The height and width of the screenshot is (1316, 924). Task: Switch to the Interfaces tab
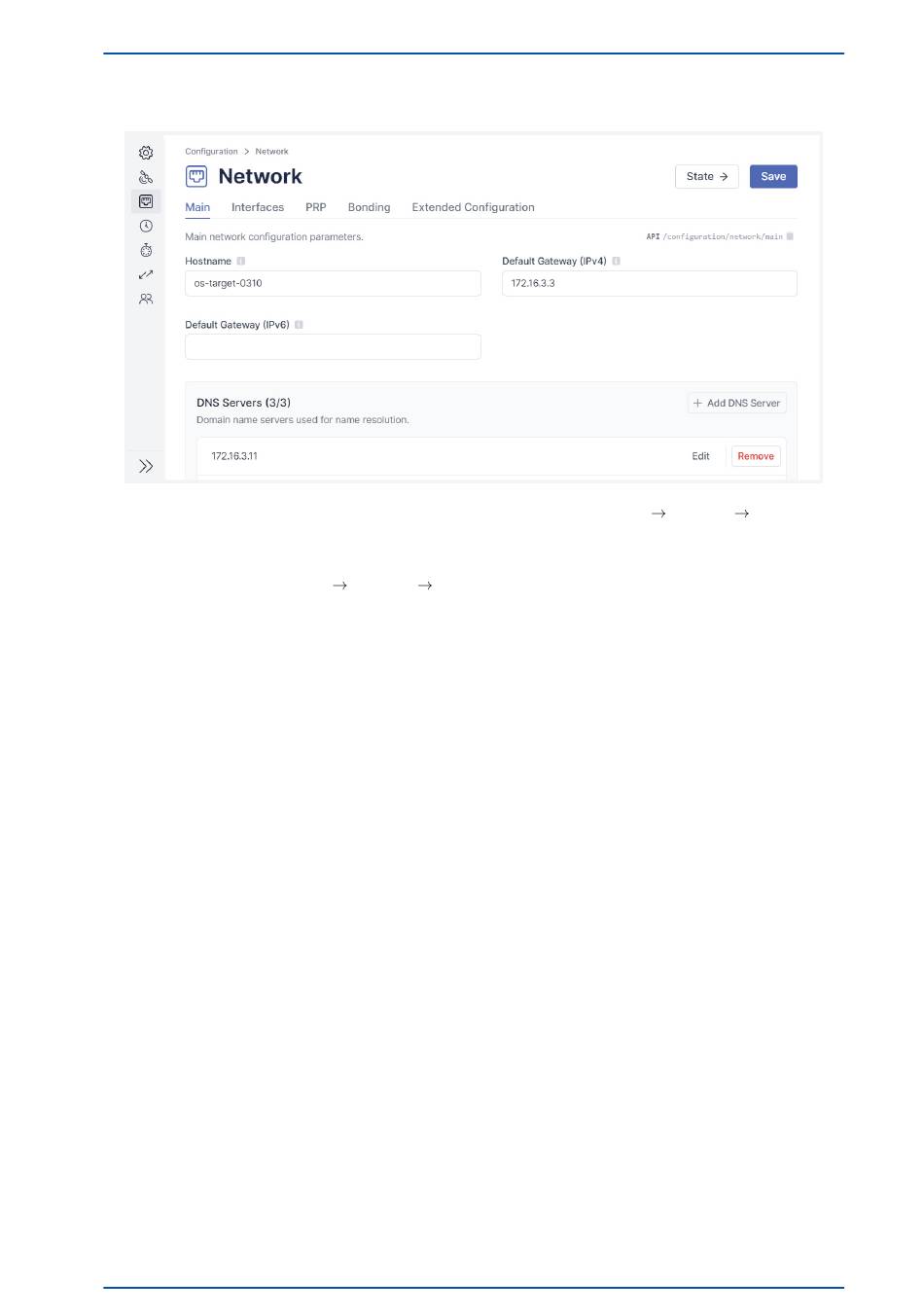coord(258,207)
